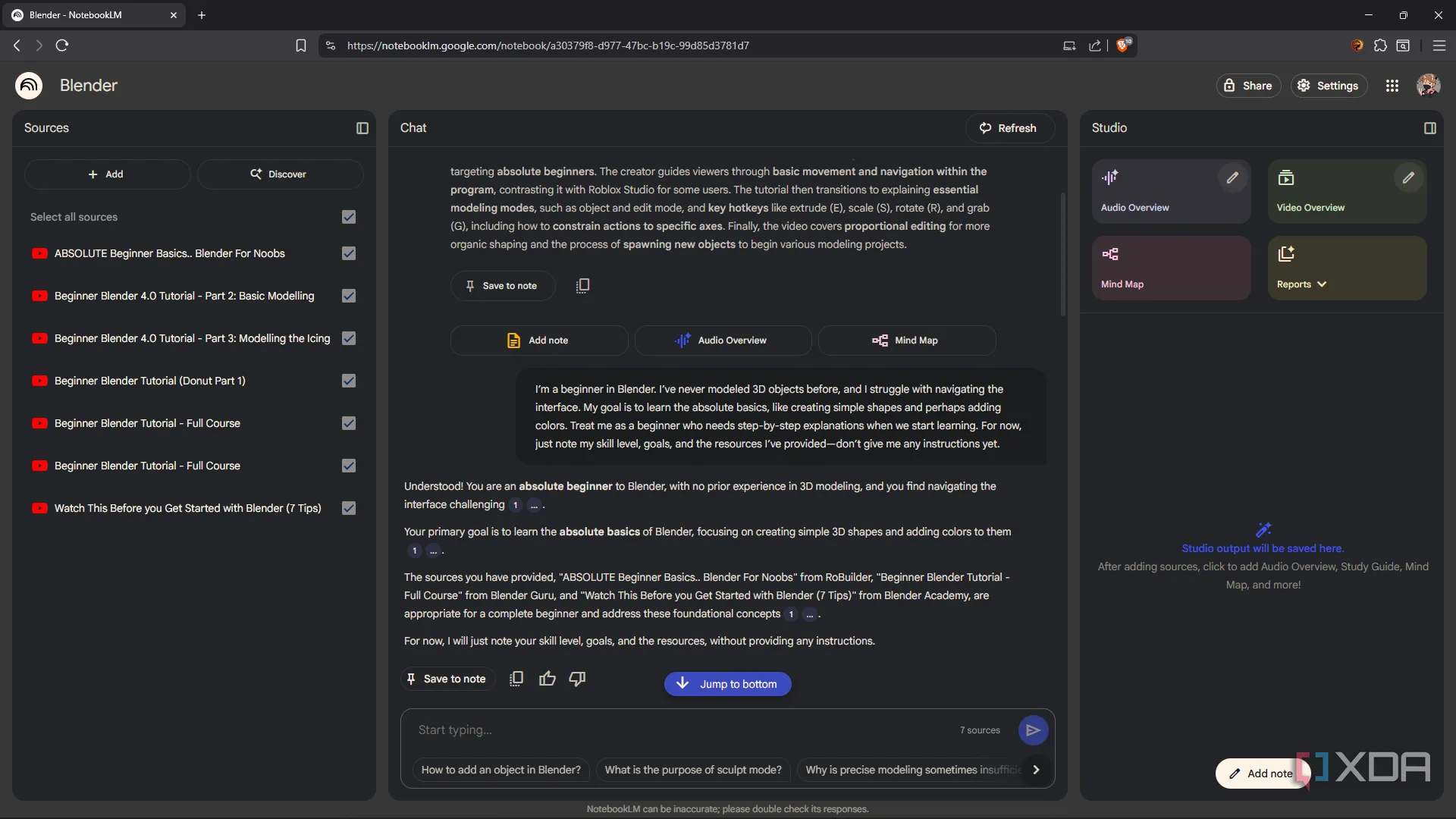
Task: Click the Discover sources button
Action: [x=280, y=174]
